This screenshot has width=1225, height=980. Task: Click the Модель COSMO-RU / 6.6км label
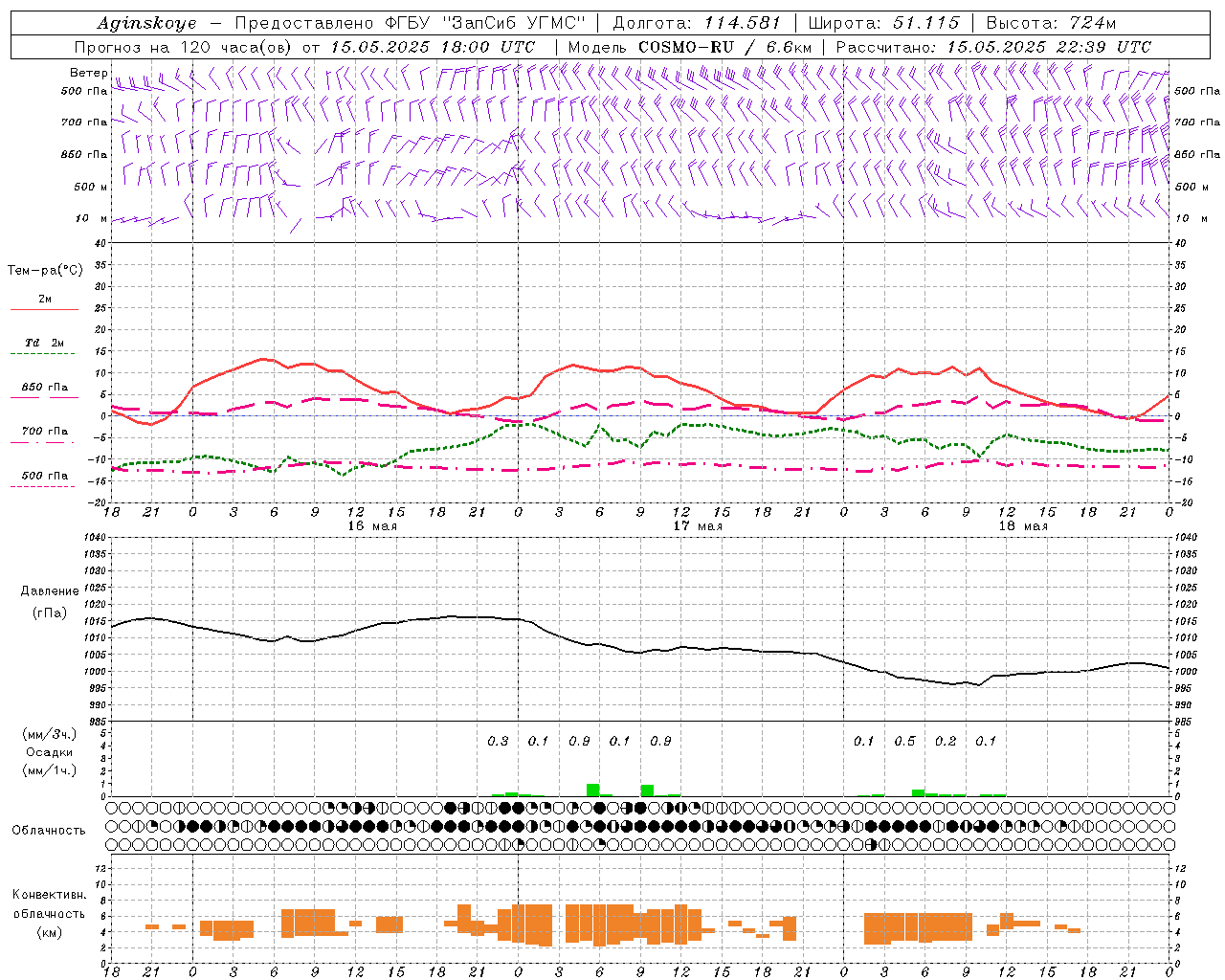click(x=690, y=47)
